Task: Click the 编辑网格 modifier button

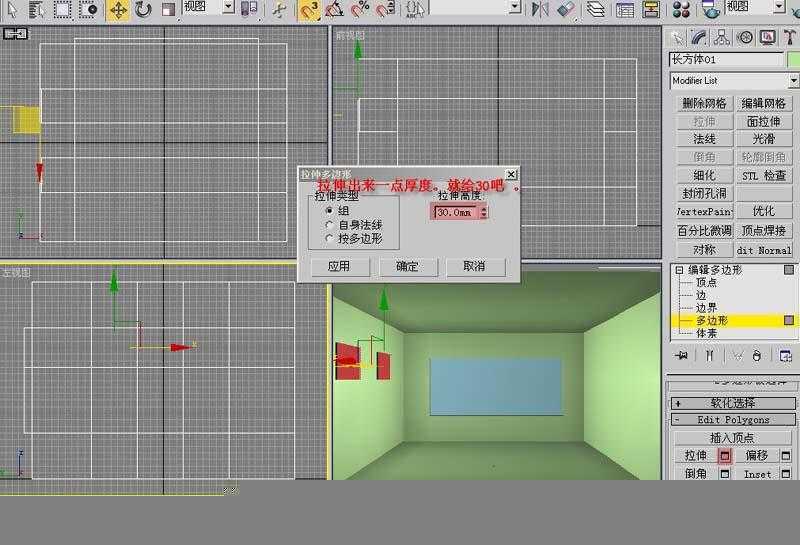Action: (764, 104)
